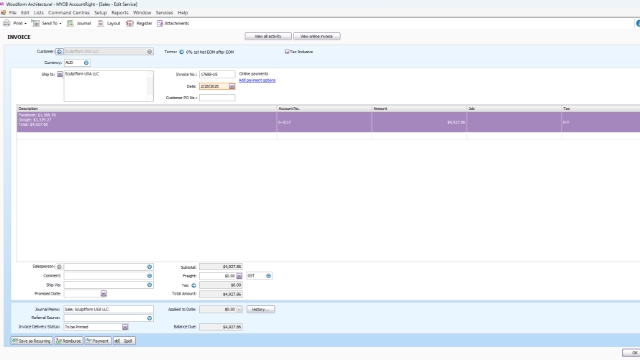Open the Comment dropdown
The height and width of the screenshot is (360, 640).
tap(149, 276)
